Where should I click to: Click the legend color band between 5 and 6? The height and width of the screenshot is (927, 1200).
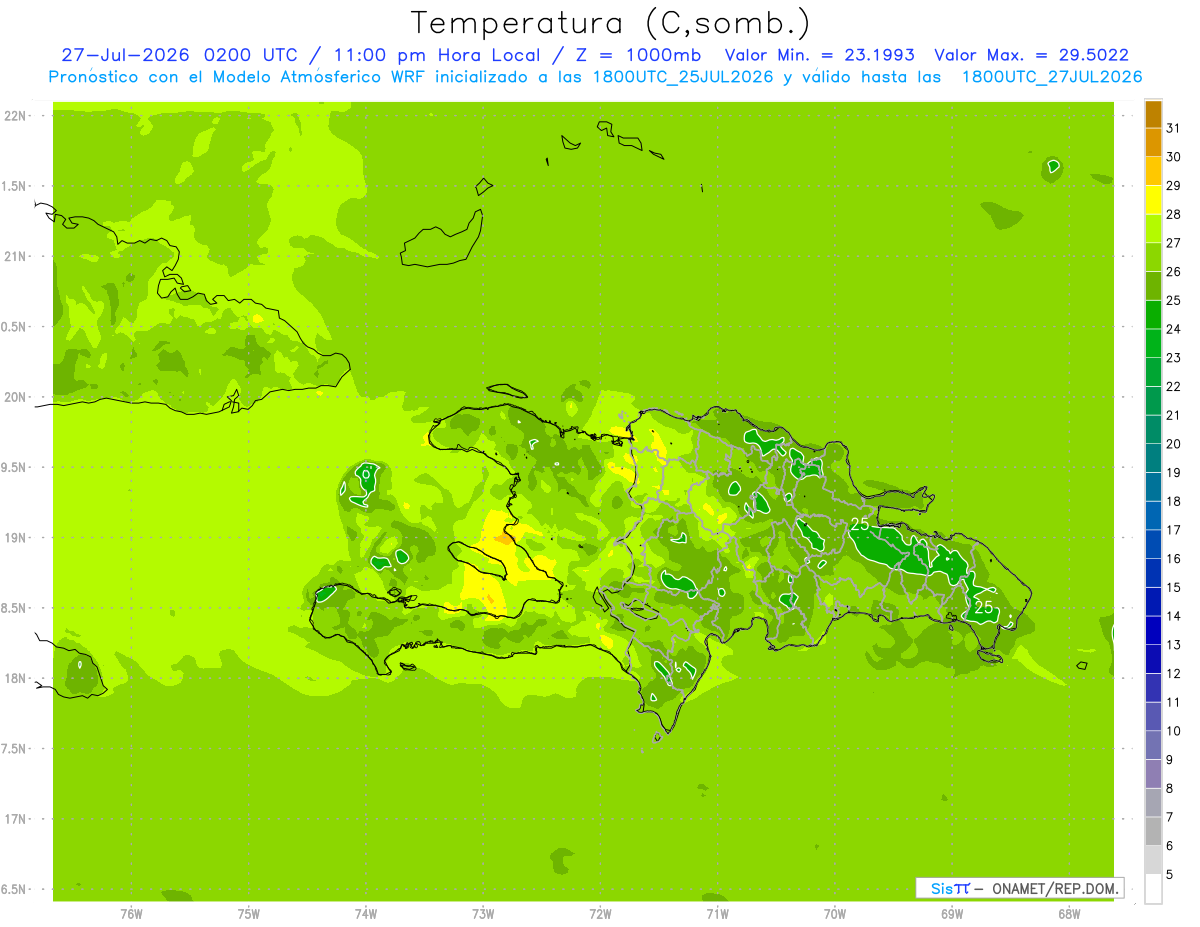(x=1153, y=860)
